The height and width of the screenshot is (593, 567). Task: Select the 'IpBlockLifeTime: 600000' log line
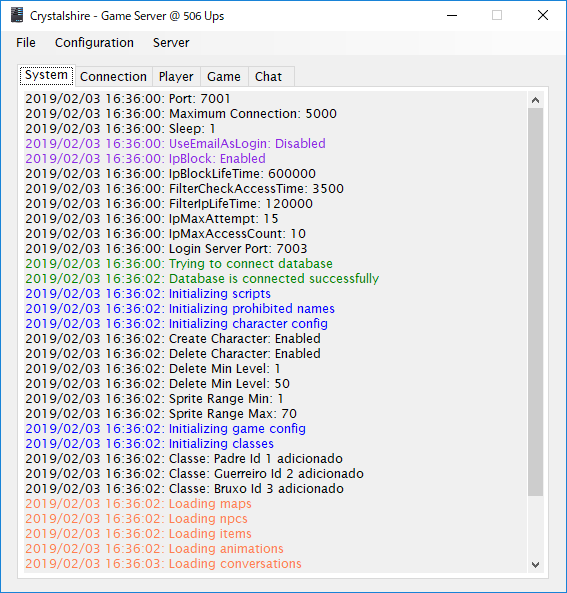click(170, 174)
